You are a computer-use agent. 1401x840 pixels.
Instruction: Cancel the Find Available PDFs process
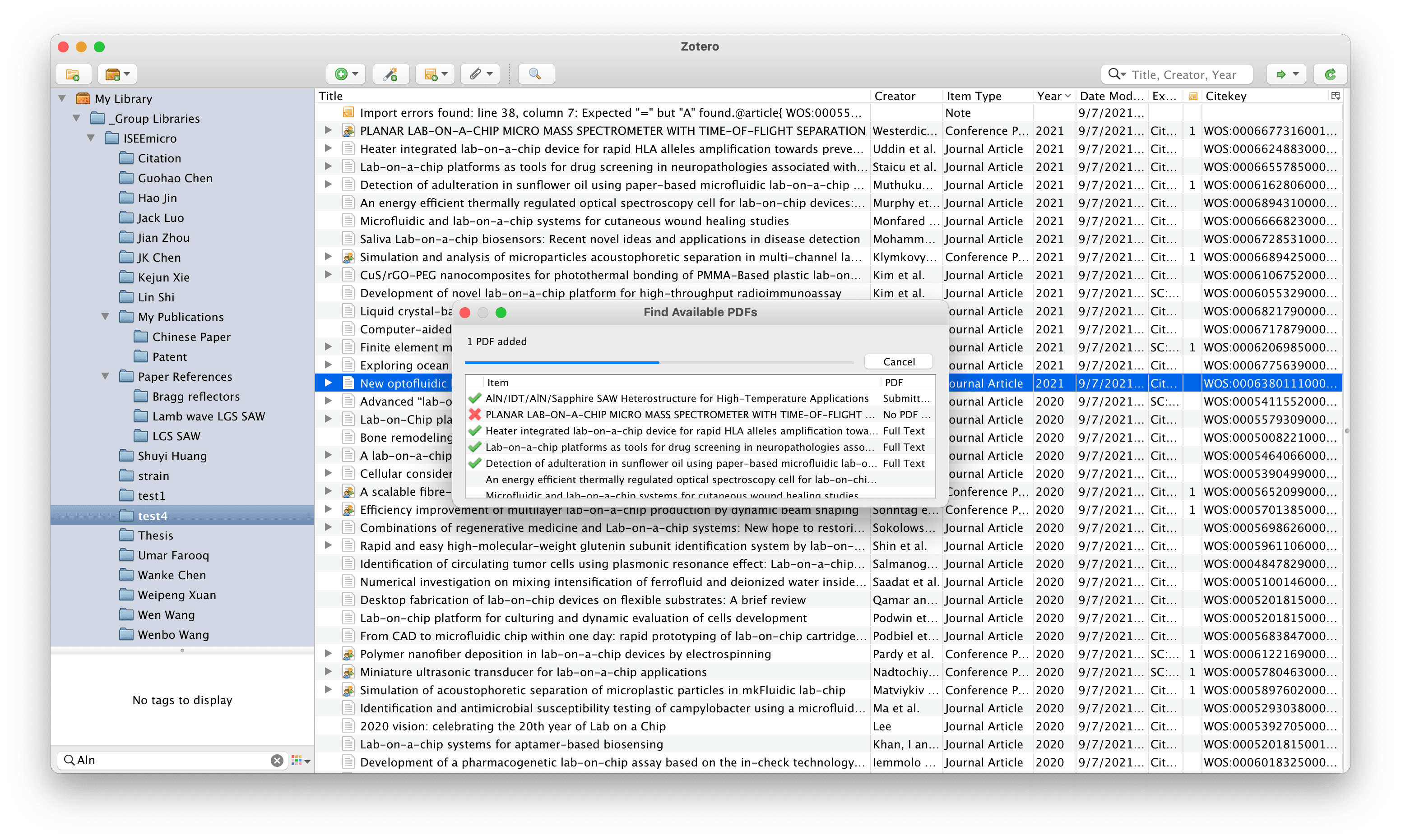[898, 362]
